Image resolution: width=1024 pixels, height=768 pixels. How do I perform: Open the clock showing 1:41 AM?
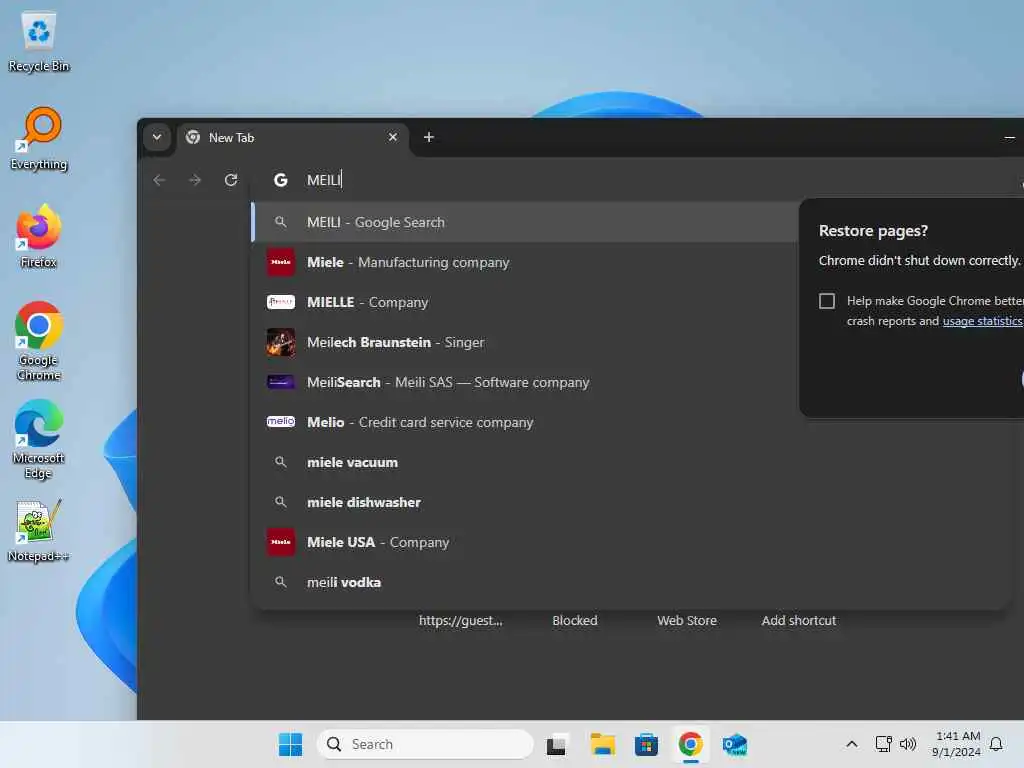(x=957, y=744)
